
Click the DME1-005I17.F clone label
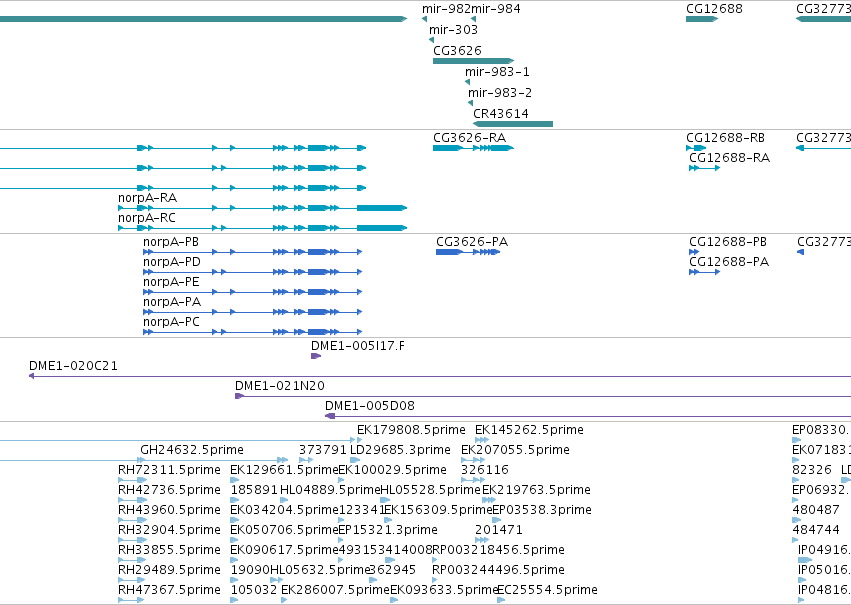[x=358, y=346]
